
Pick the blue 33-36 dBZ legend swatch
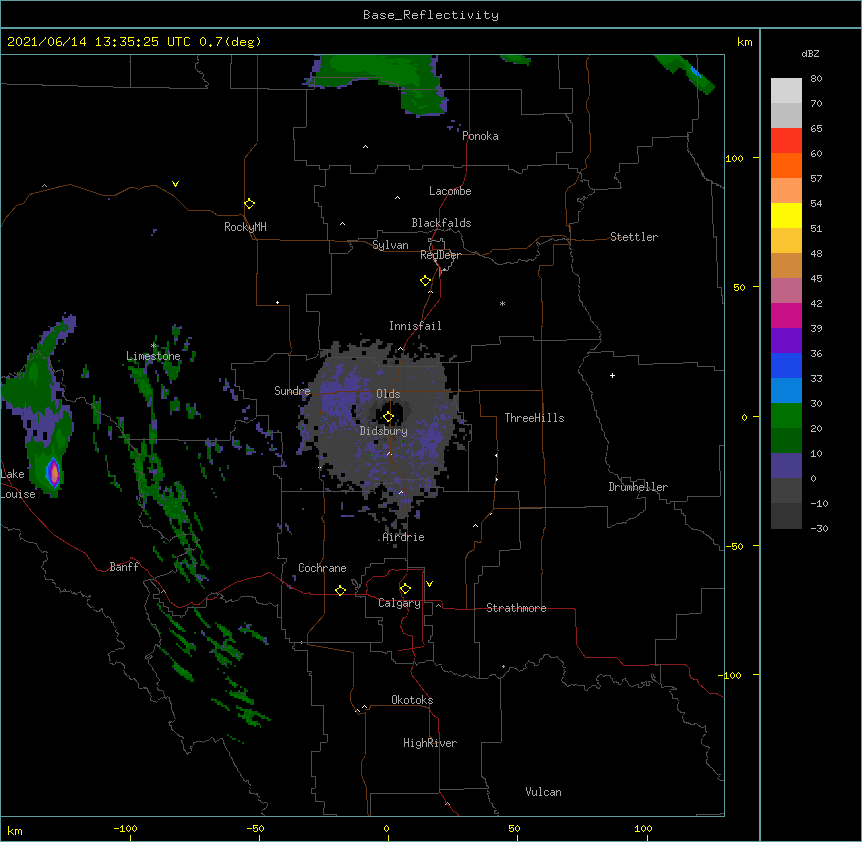786,365
